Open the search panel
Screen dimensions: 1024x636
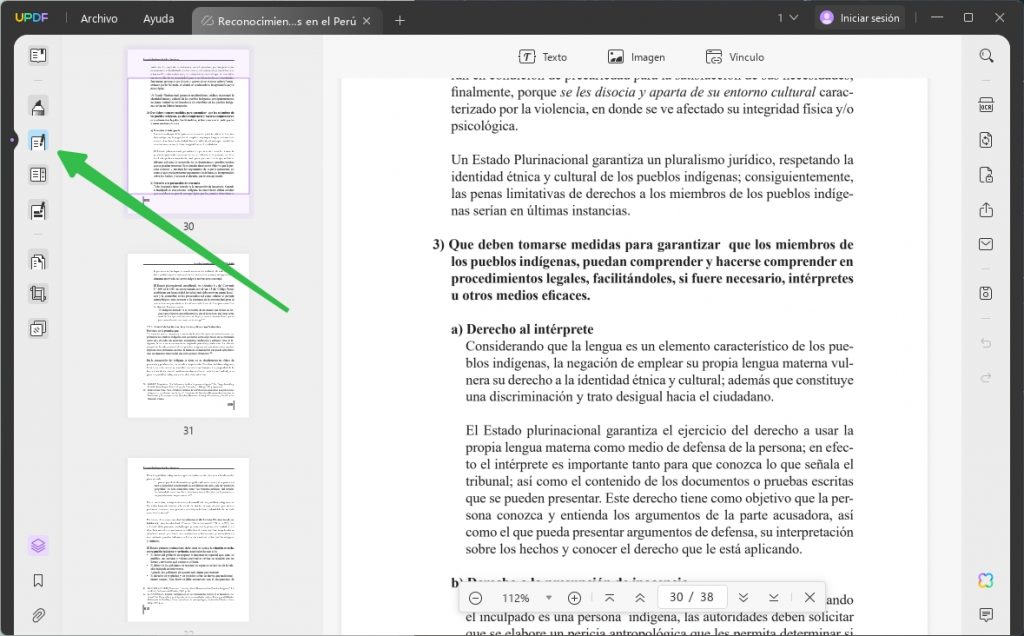[x=986, y=56]
